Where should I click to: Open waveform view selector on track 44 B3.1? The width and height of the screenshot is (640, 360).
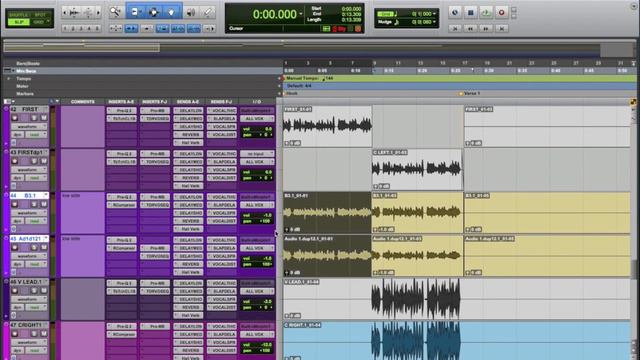coord(29,213)
